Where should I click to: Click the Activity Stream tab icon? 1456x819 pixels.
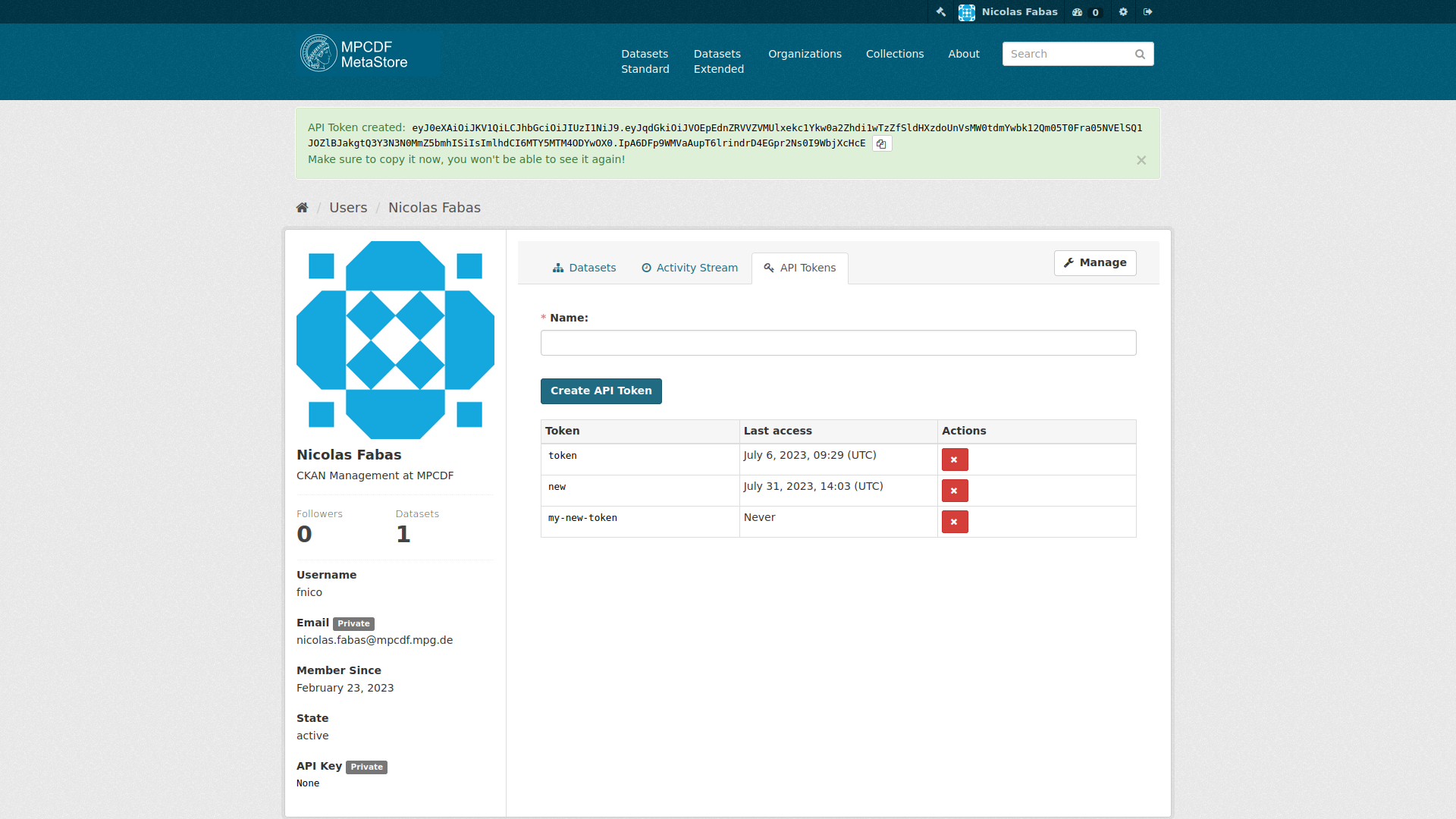click(647, 267)
